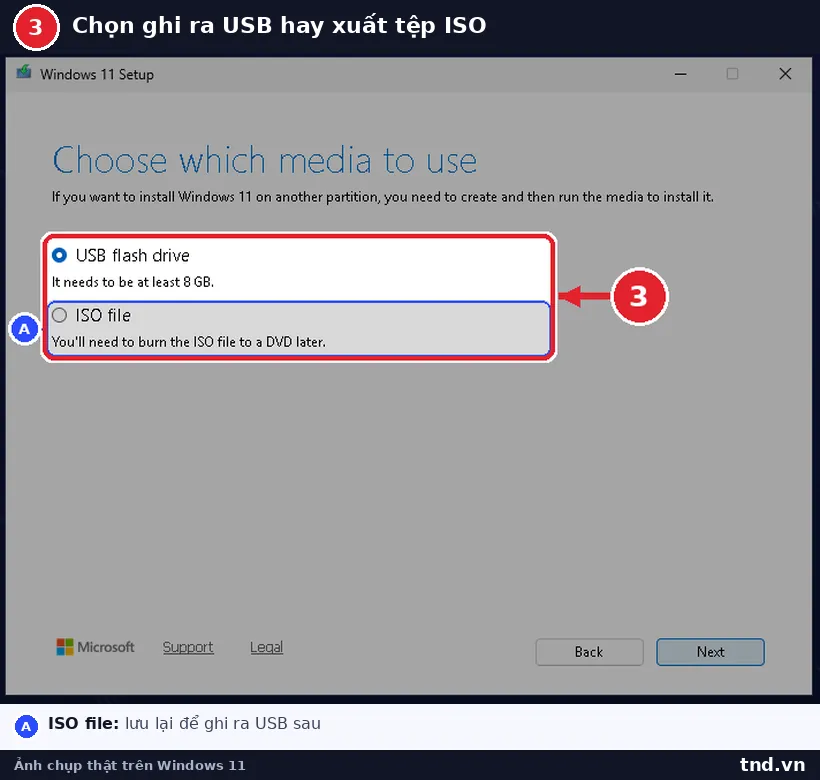Select the ISO file radio option
This screenshot has height=780, width=820.
pos(60,315)
